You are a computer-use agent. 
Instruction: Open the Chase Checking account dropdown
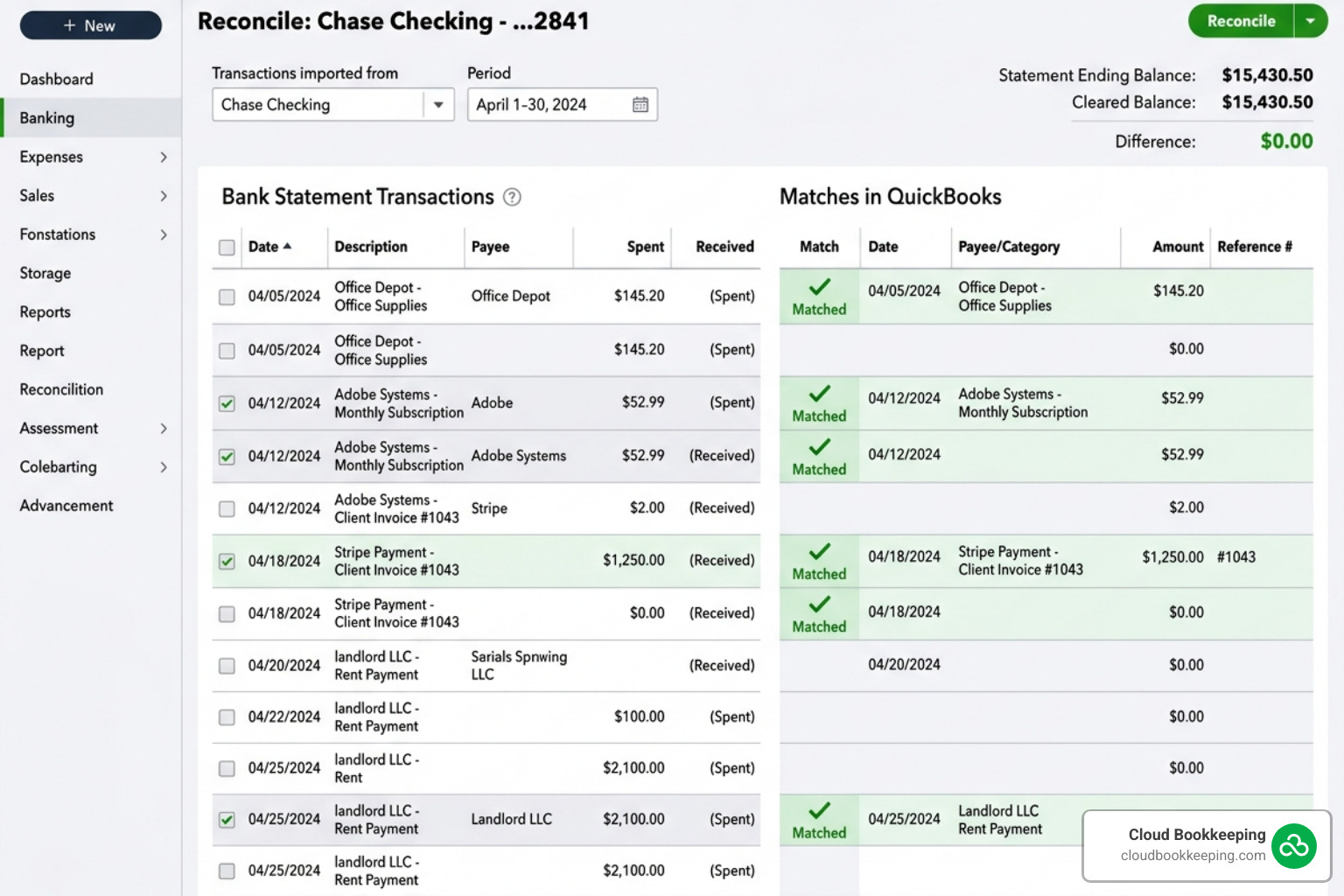[438, 105]
